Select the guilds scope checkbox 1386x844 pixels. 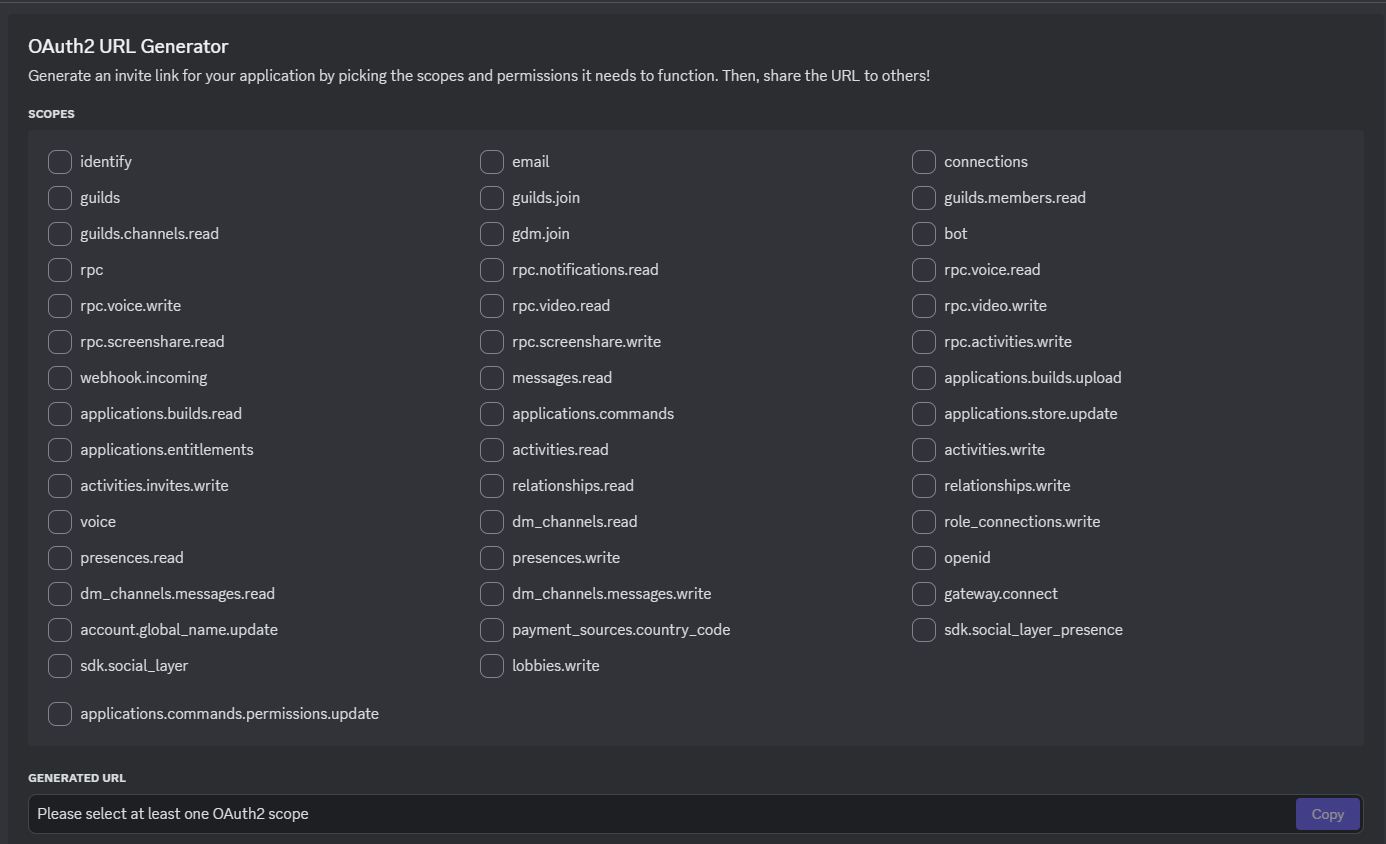(60, 198)
